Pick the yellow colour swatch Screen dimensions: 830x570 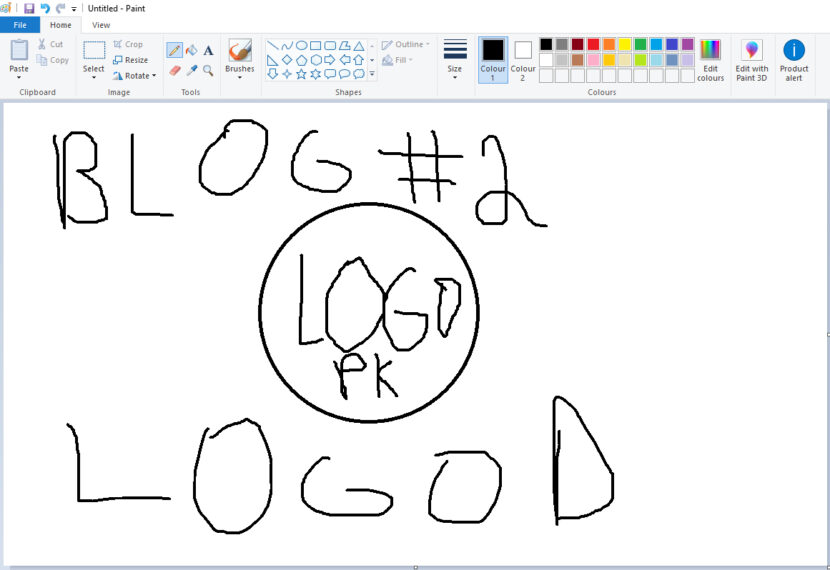coord(625,44)
